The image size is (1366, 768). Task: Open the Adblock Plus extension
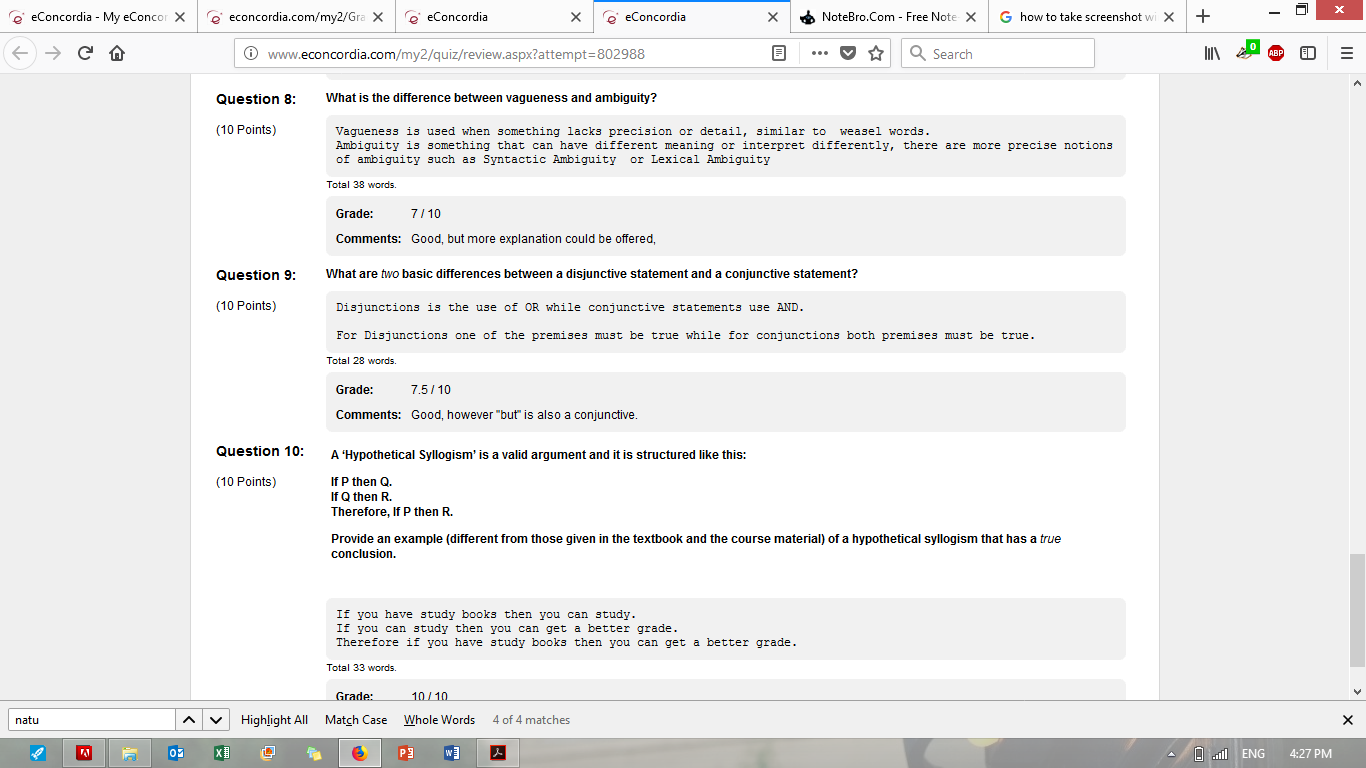tap(1276, 54)
